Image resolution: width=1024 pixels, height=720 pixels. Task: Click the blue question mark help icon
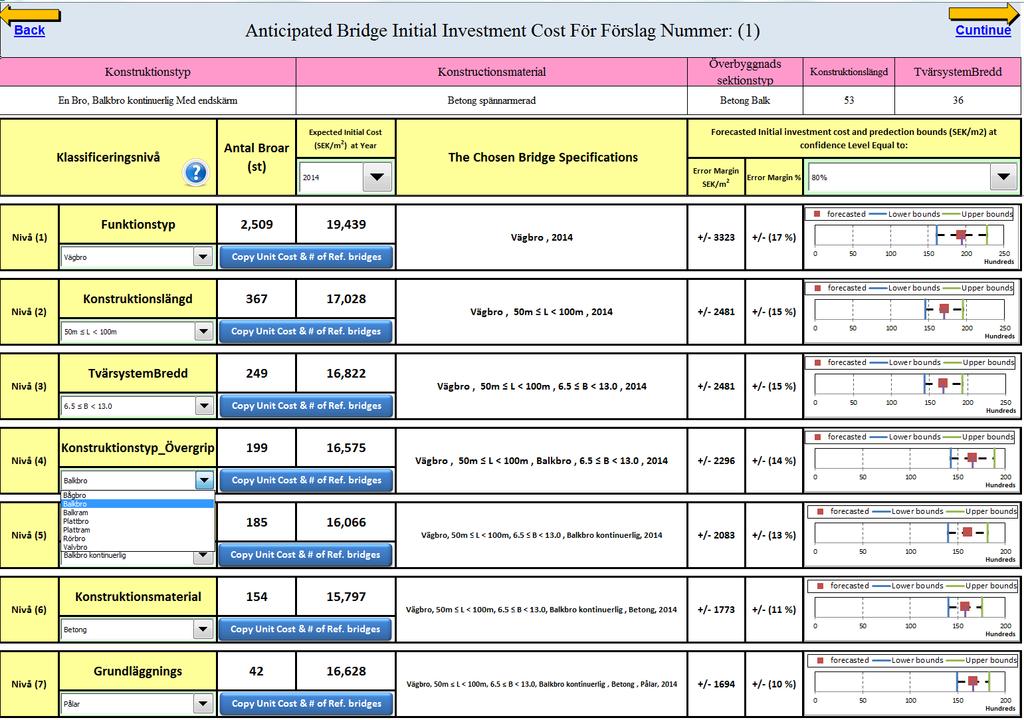[196, 172]
